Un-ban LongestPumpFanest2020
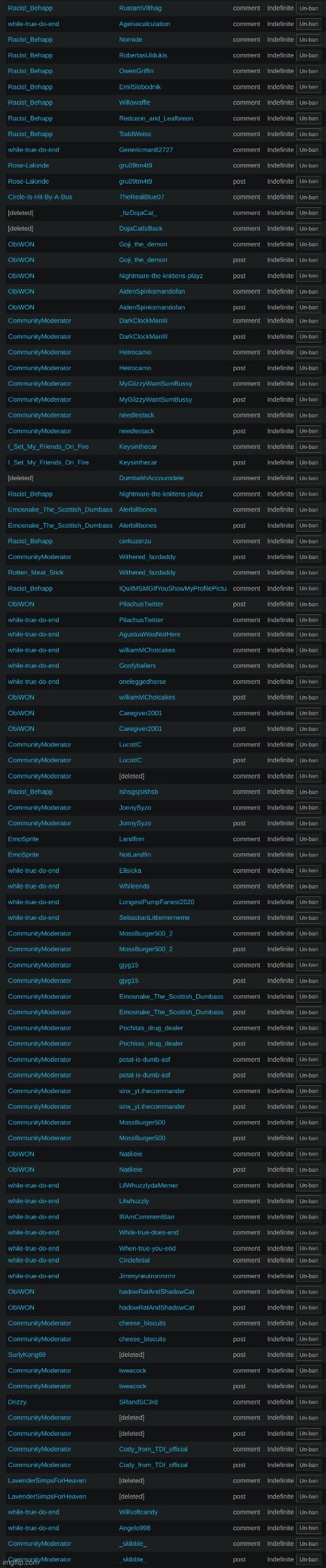The image size is (326, 1568). (308, 902)
